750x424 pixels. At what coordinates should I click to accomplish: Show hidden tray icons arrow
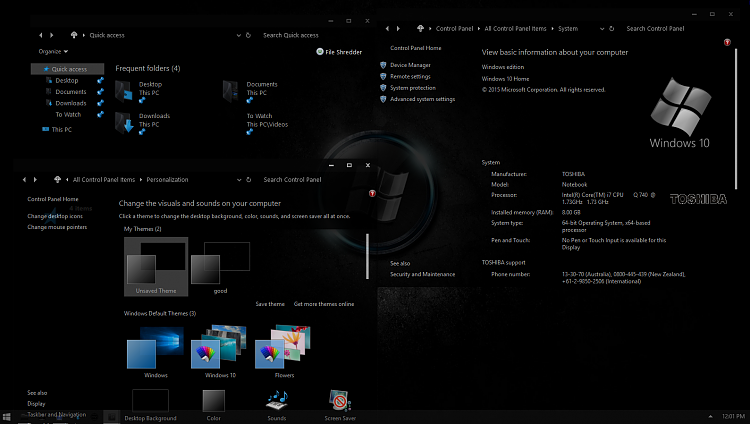pyautogui.click(x=710, y=417)
